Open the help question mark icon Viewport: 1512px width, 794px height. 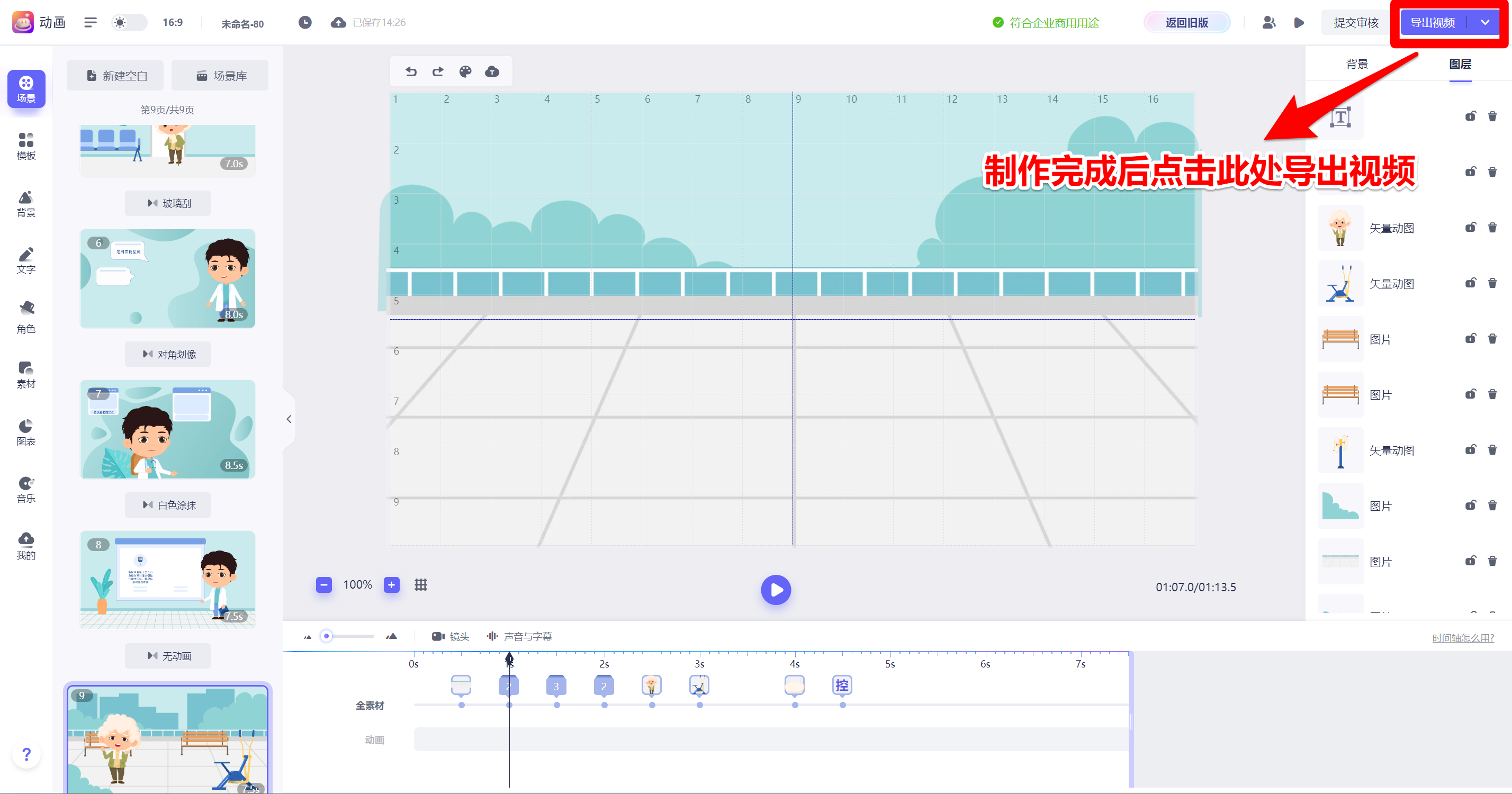pos(26,754)
